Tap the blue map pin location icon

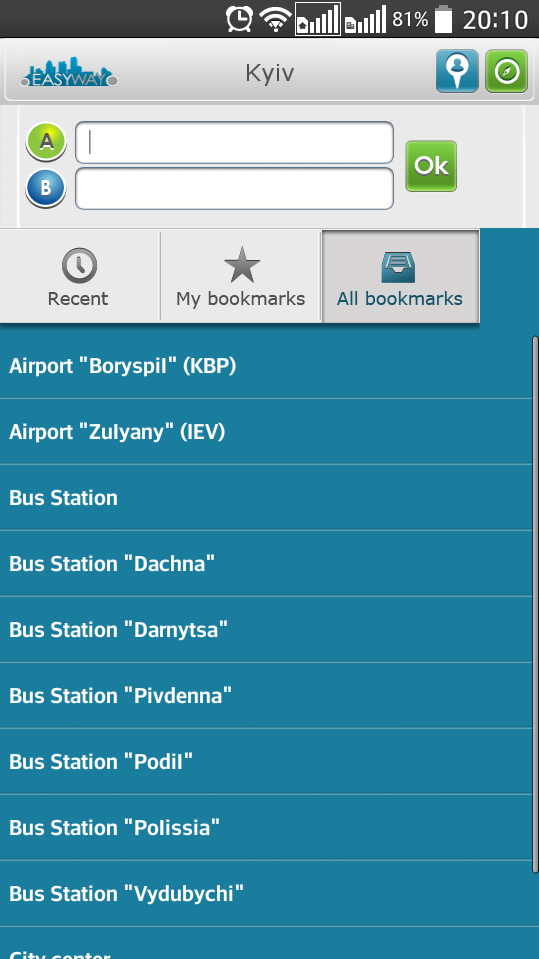pos(457,72)
